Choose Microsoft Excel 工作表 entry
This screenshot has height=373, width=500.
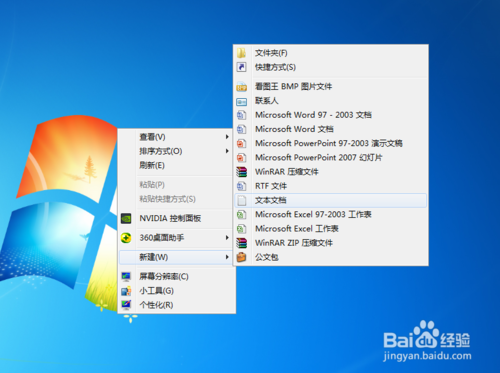point(331,229)
